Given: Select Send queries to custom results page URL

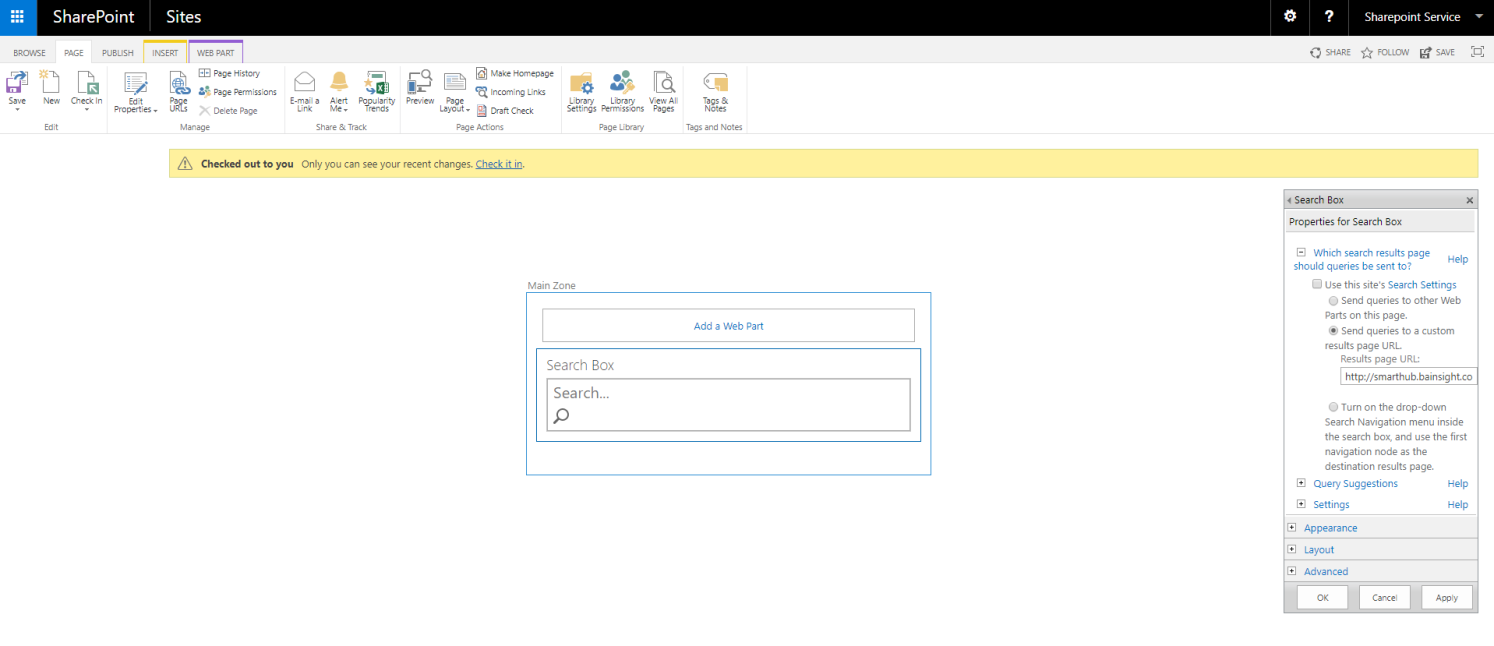Looking at the screenshot, I should (x=1333, y=331).
